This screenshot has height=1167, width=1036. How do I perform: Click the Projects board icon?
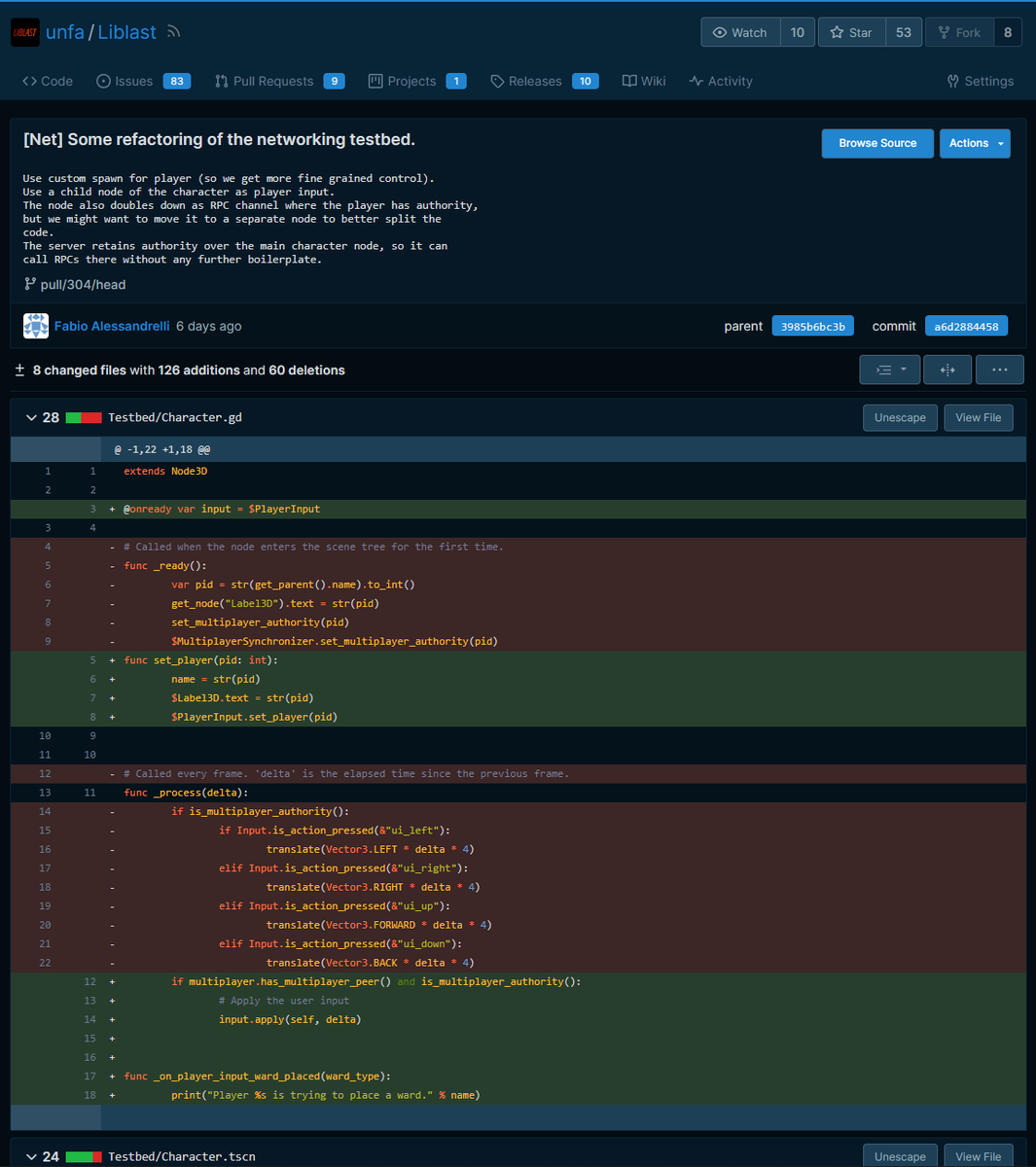coord(375,81)
